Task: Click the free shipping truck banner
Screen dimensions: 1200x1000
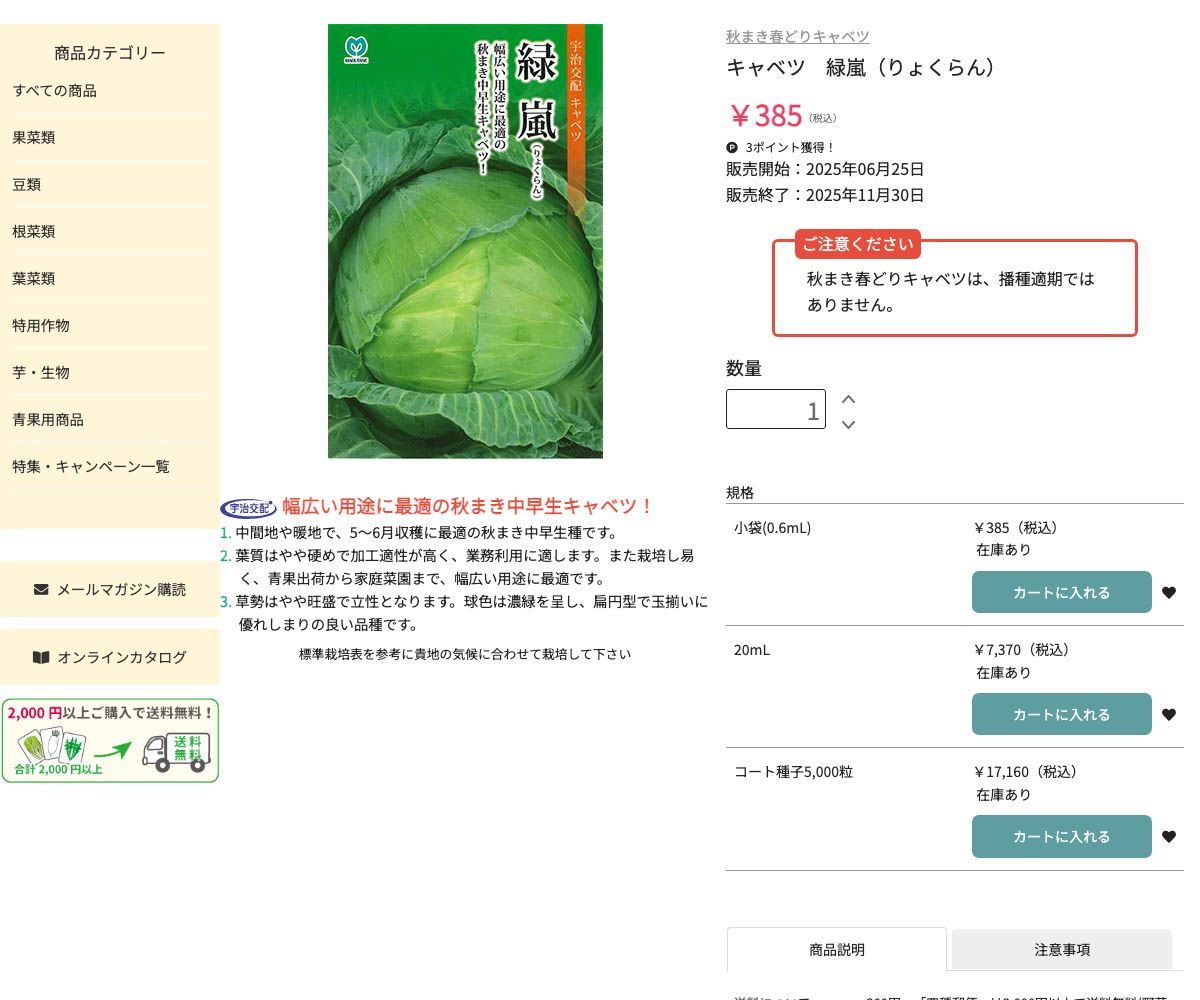Action: (x=110, y=741)
